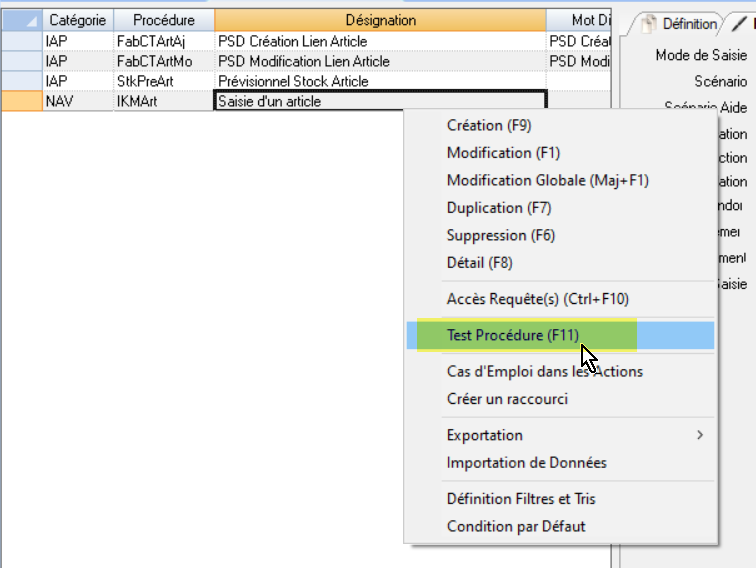Select the Prévisionnel Stock Article row
Screen dimensions: 756x568
[x=293, y=81]
